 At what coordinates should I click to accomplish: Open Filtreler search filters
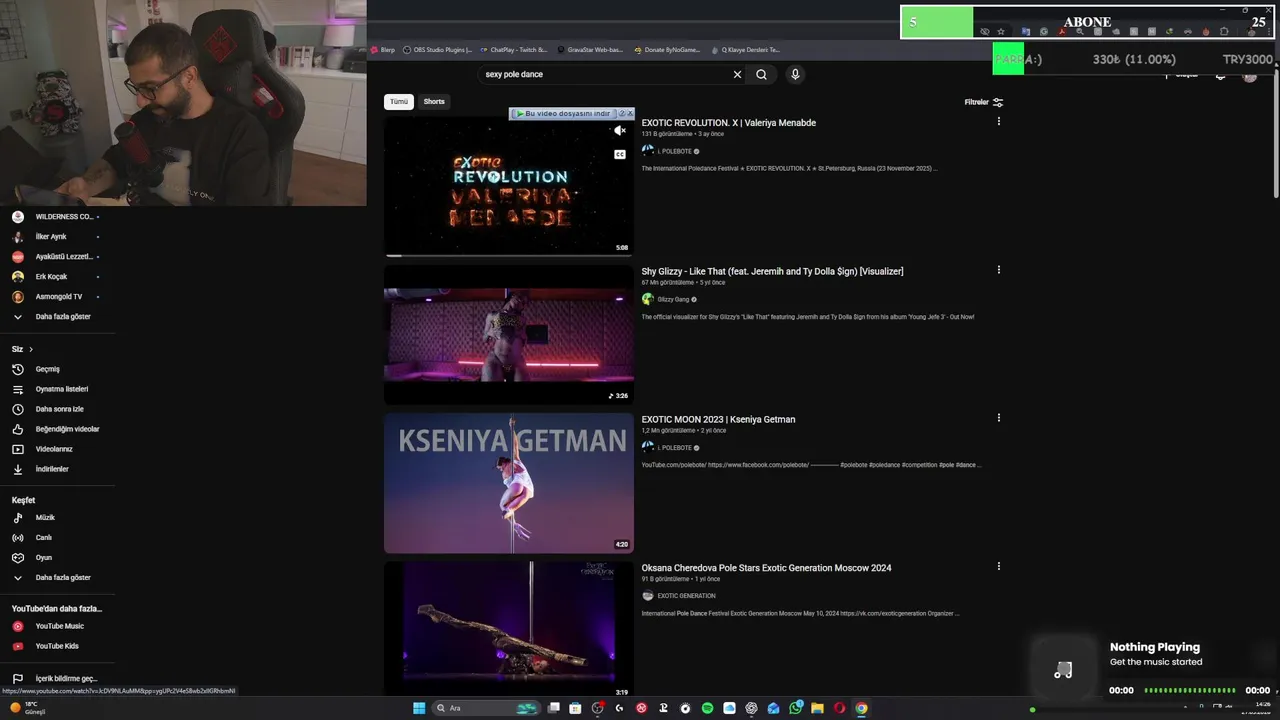983,102
